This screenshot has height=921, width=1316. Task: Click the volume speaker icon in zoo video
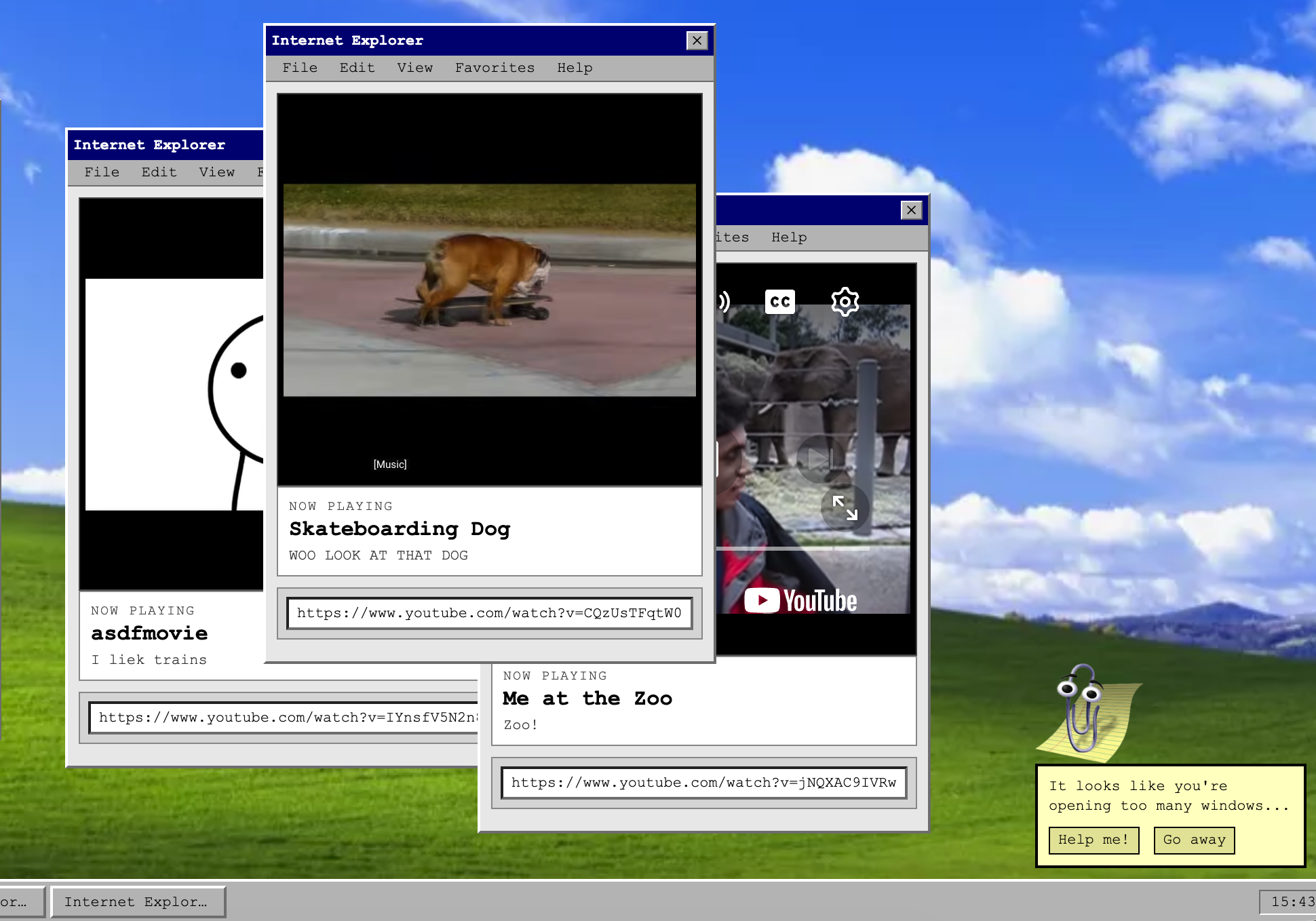723,301
